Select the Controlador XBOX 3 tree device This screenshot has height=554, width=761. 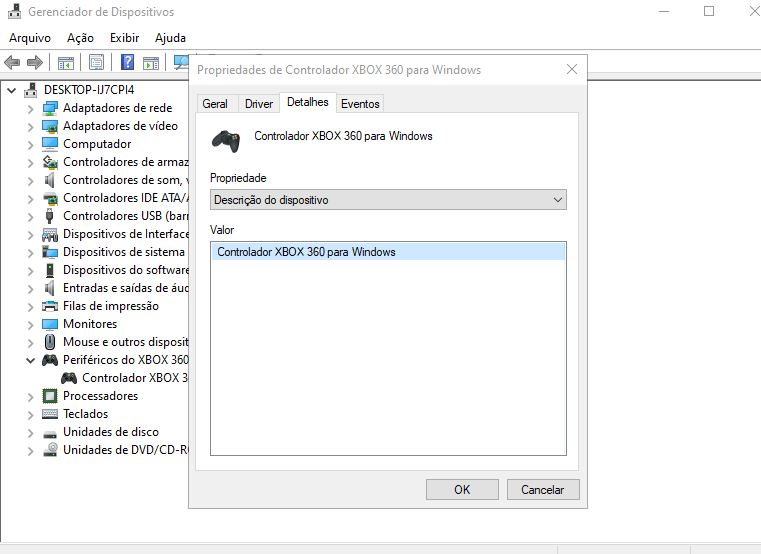click(x=134, y=378)
